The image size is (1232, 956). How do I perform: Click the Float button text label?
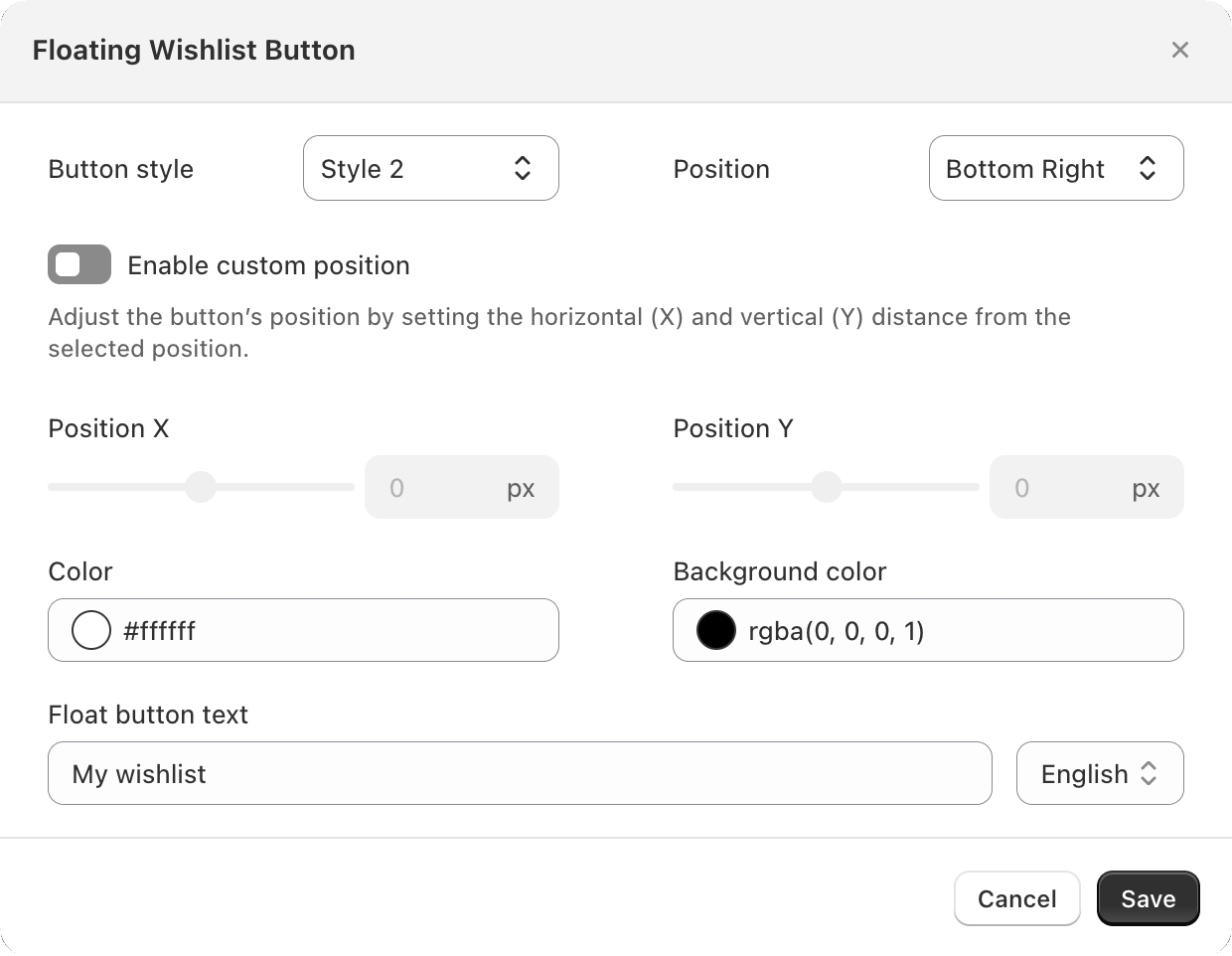pos(148,715)
